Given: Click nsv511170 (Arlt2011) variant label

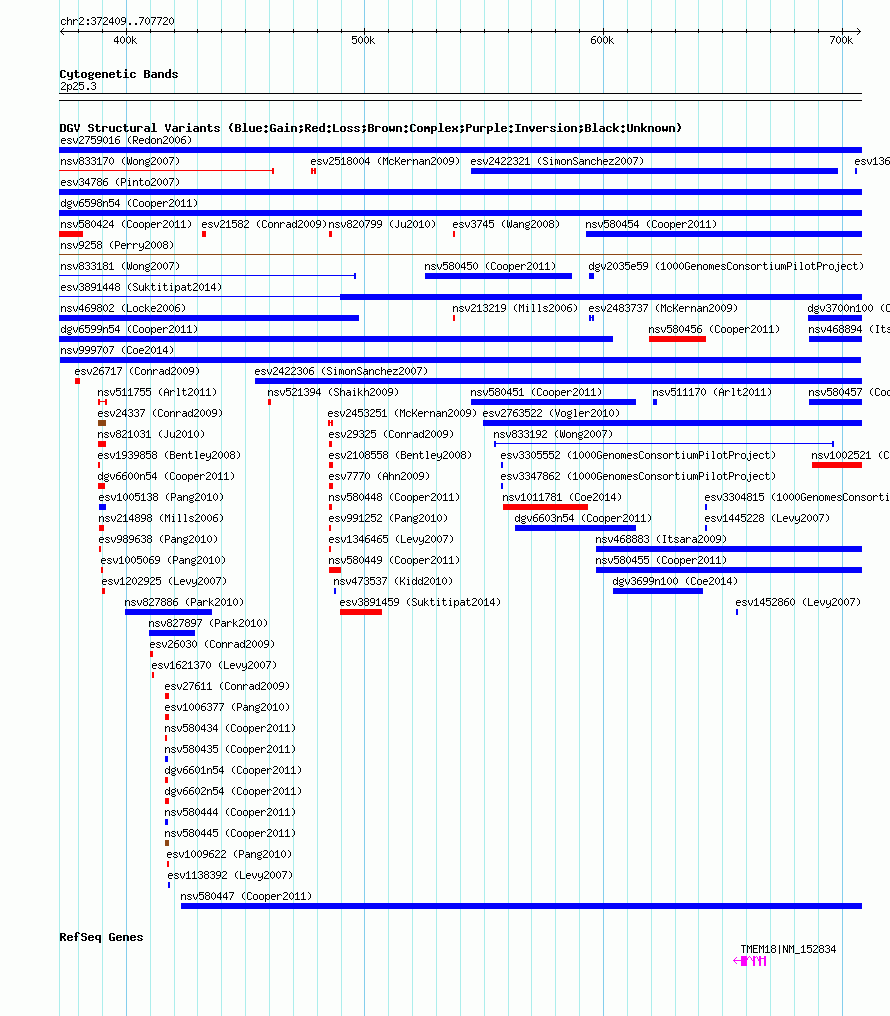Looking at the screenshot, I should point(712,393).
